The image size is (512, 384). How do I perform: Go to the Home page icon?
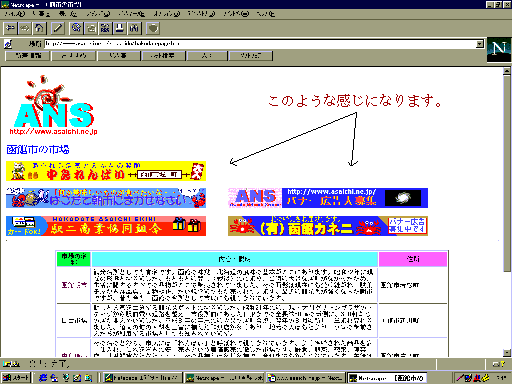[39, 28]
